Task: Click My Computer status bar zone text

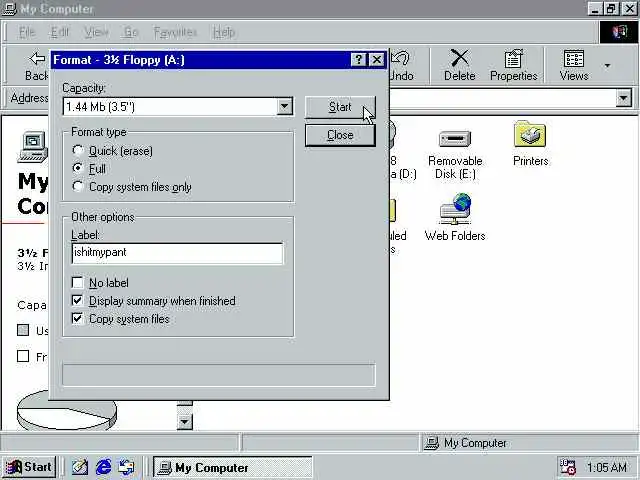Action: (475, 443)
